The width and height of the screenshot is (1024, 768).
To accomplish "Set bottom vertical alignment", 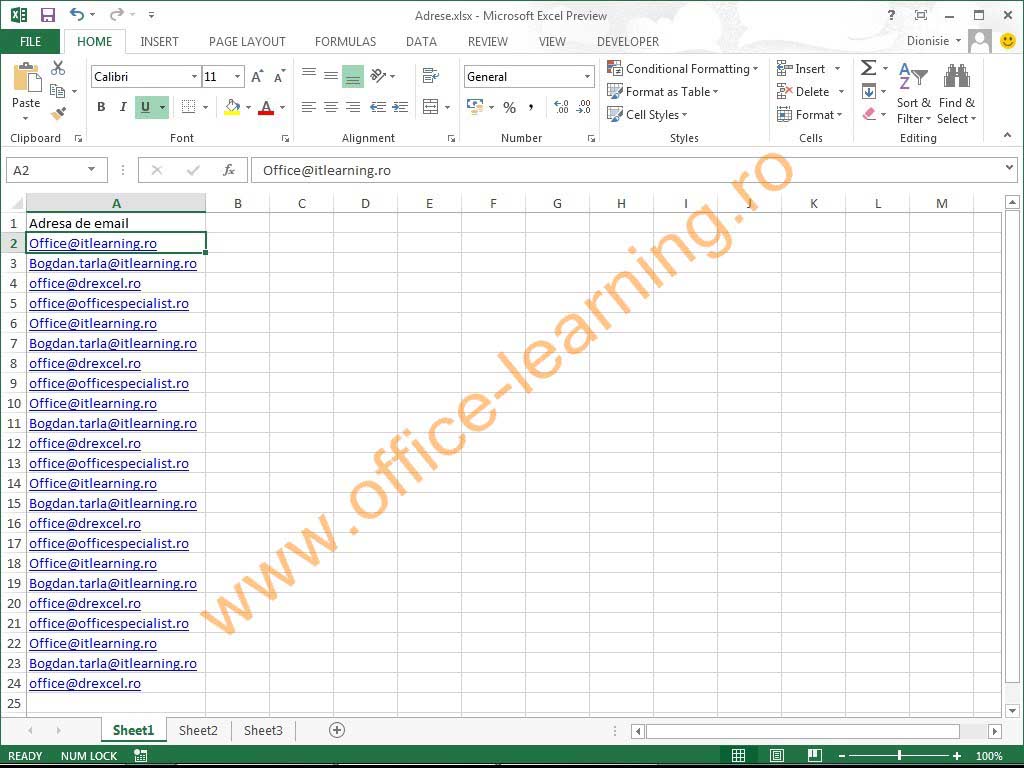I will pyautogui.click(x=353, y=76).
